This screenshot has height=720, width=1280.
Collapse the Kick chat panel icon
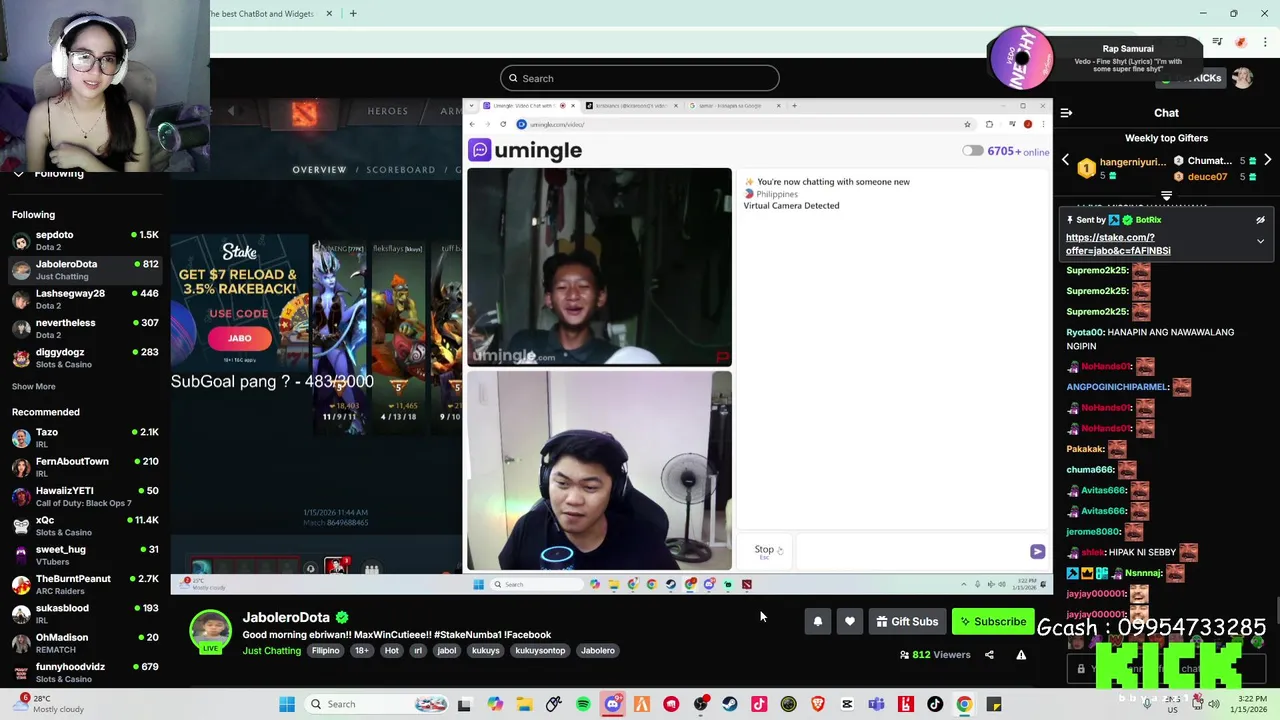tap(1066, 113)
